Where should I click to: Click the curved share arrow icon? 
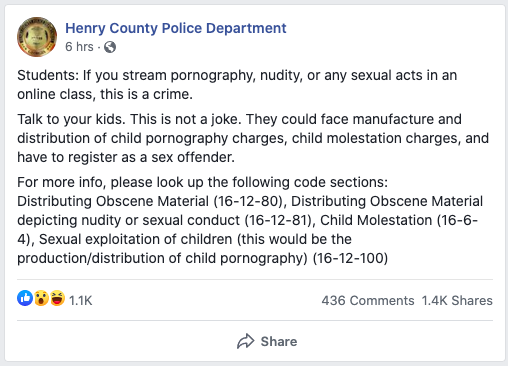(x=246, y=341)
